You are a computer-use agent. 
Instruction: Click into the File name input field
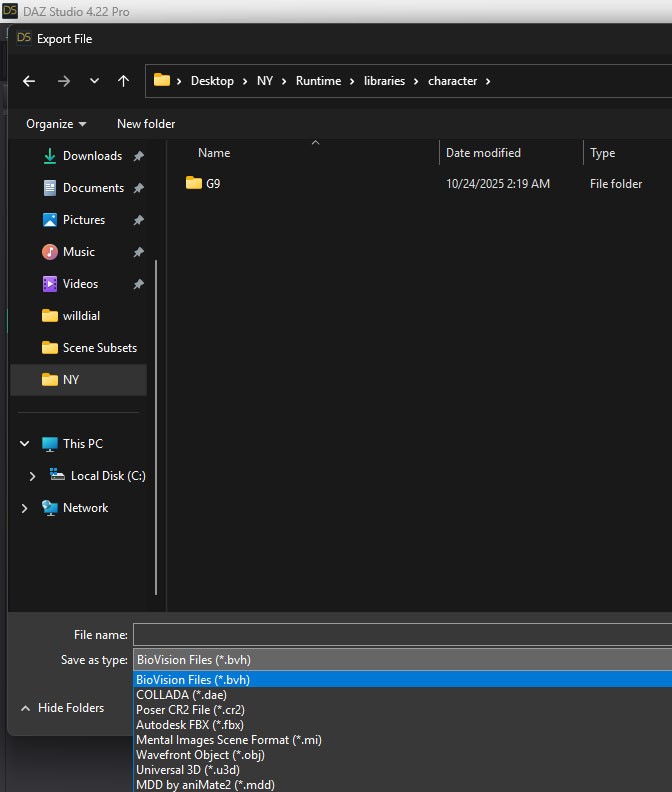click(x=403, y=634)
